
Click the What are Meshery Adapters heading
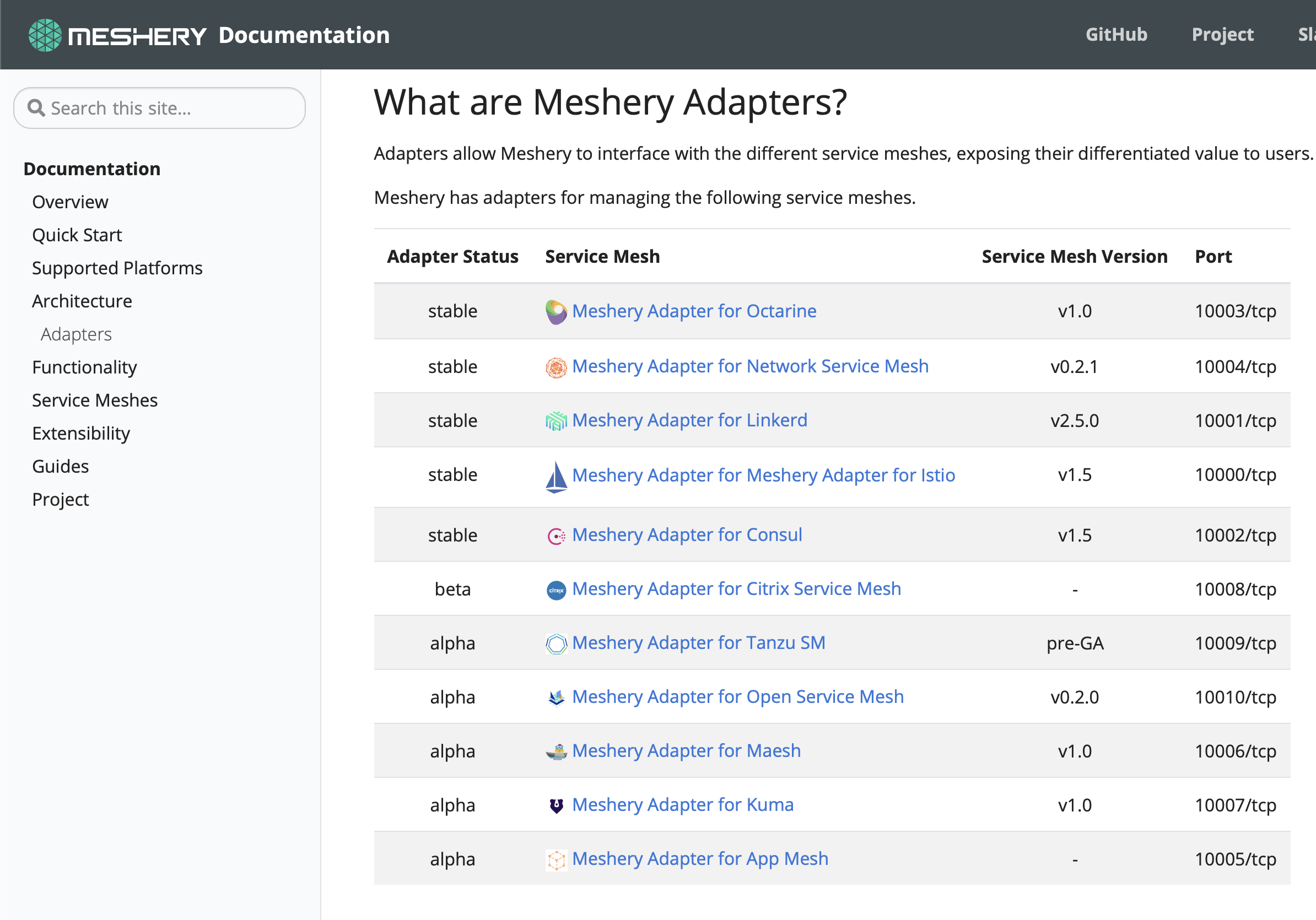(611, 102)
